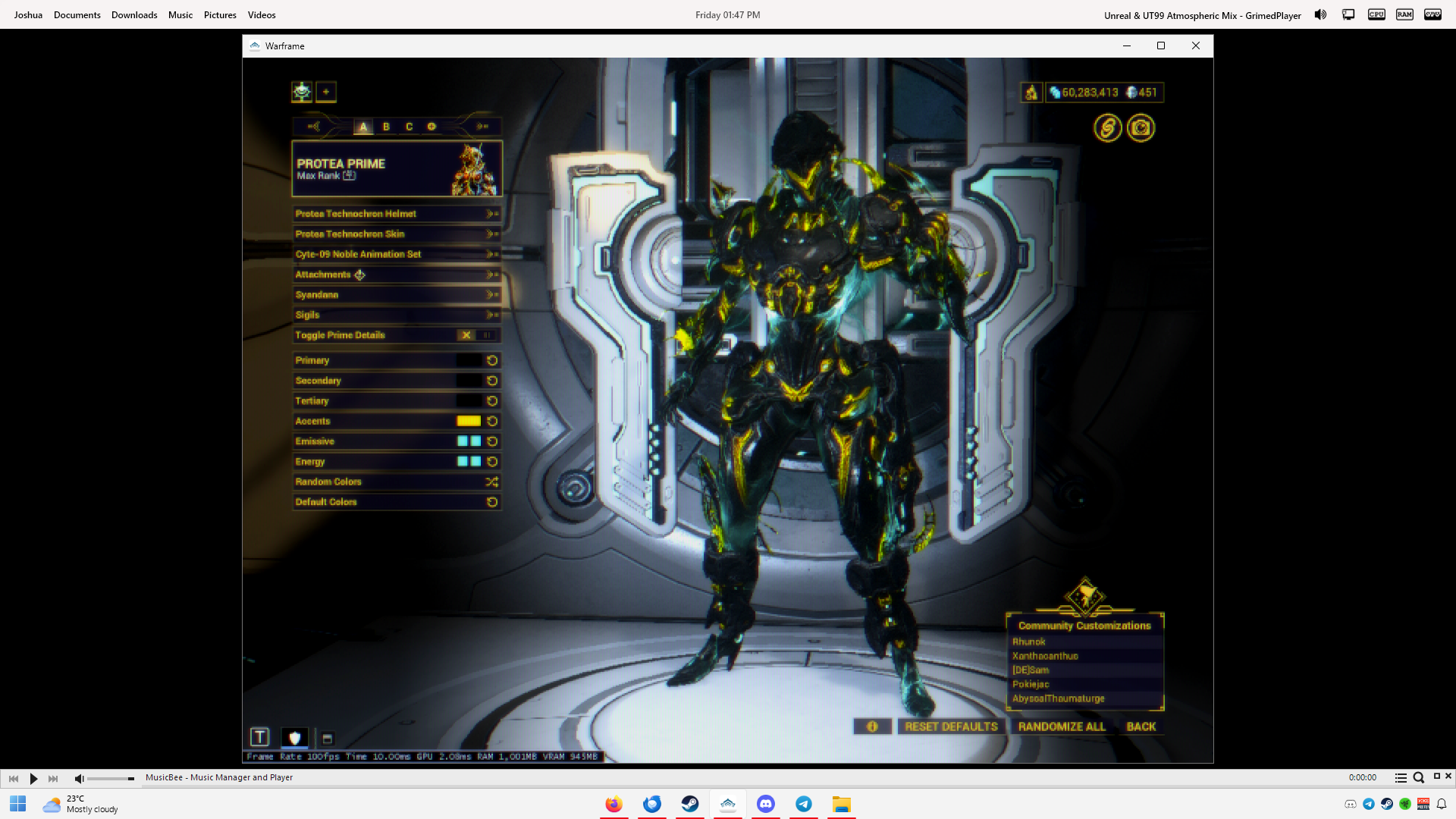Open Discord from the taskbar

tap(766, 805)
